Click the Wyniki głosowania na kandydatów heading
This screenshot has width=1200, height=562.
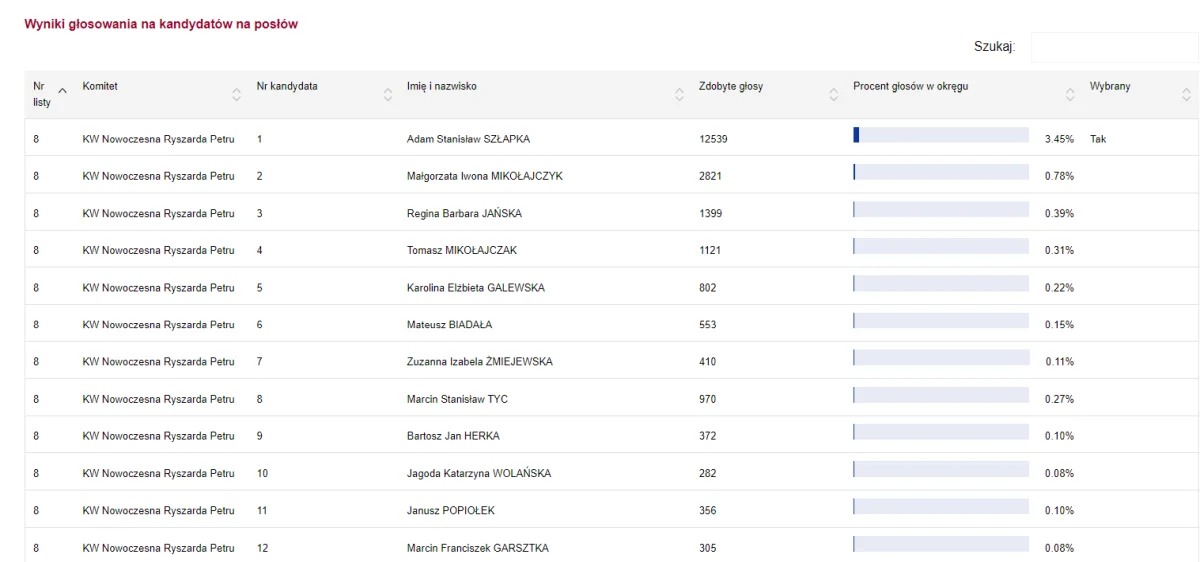(x=161, y=24)
